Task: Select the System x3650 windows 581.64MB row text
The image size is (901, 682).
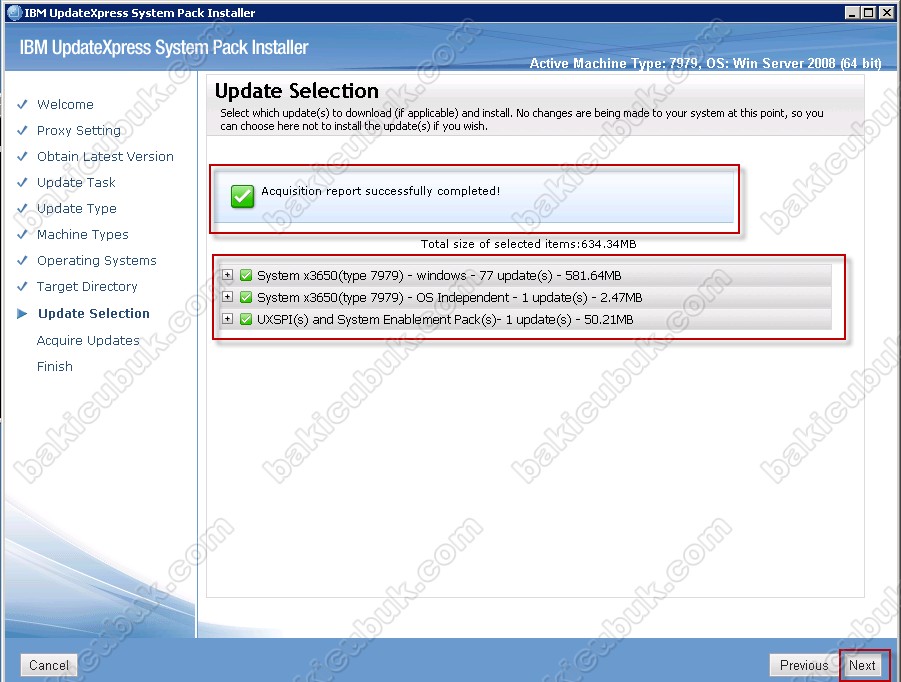Action: coord(439,276)
